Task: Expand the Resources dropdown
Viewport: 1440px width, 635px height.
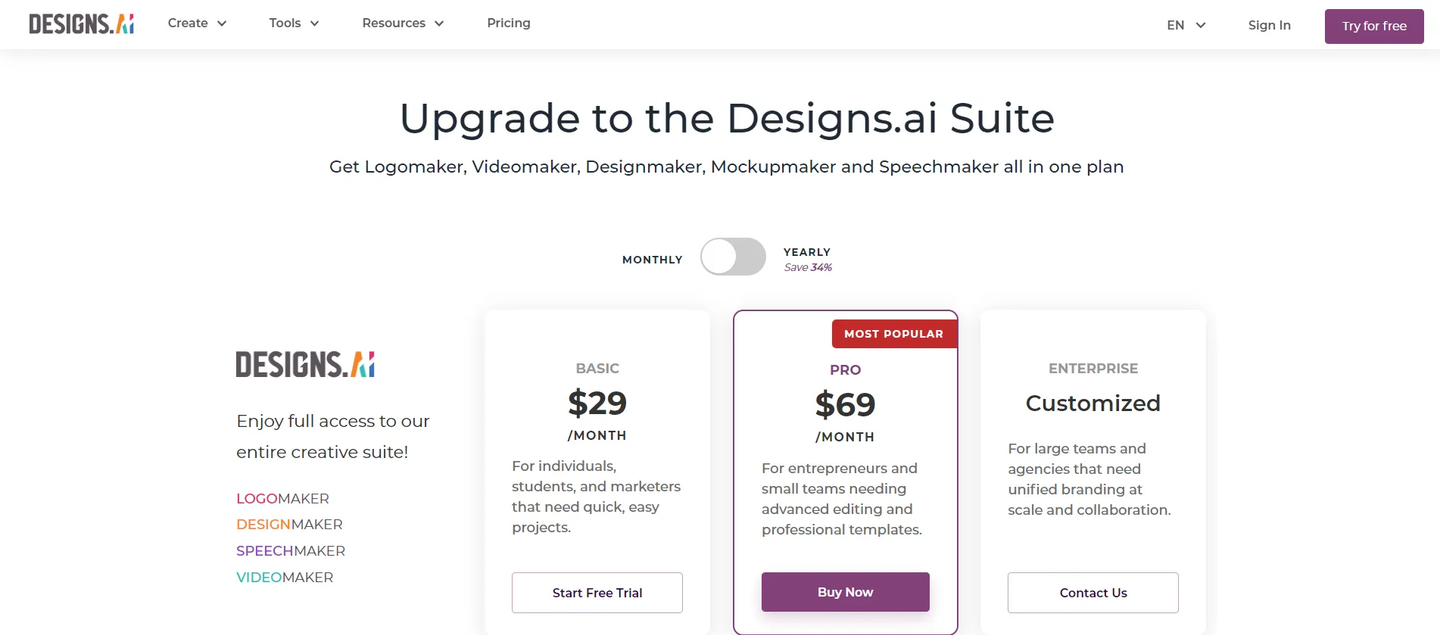Action: tap(403, 23)
